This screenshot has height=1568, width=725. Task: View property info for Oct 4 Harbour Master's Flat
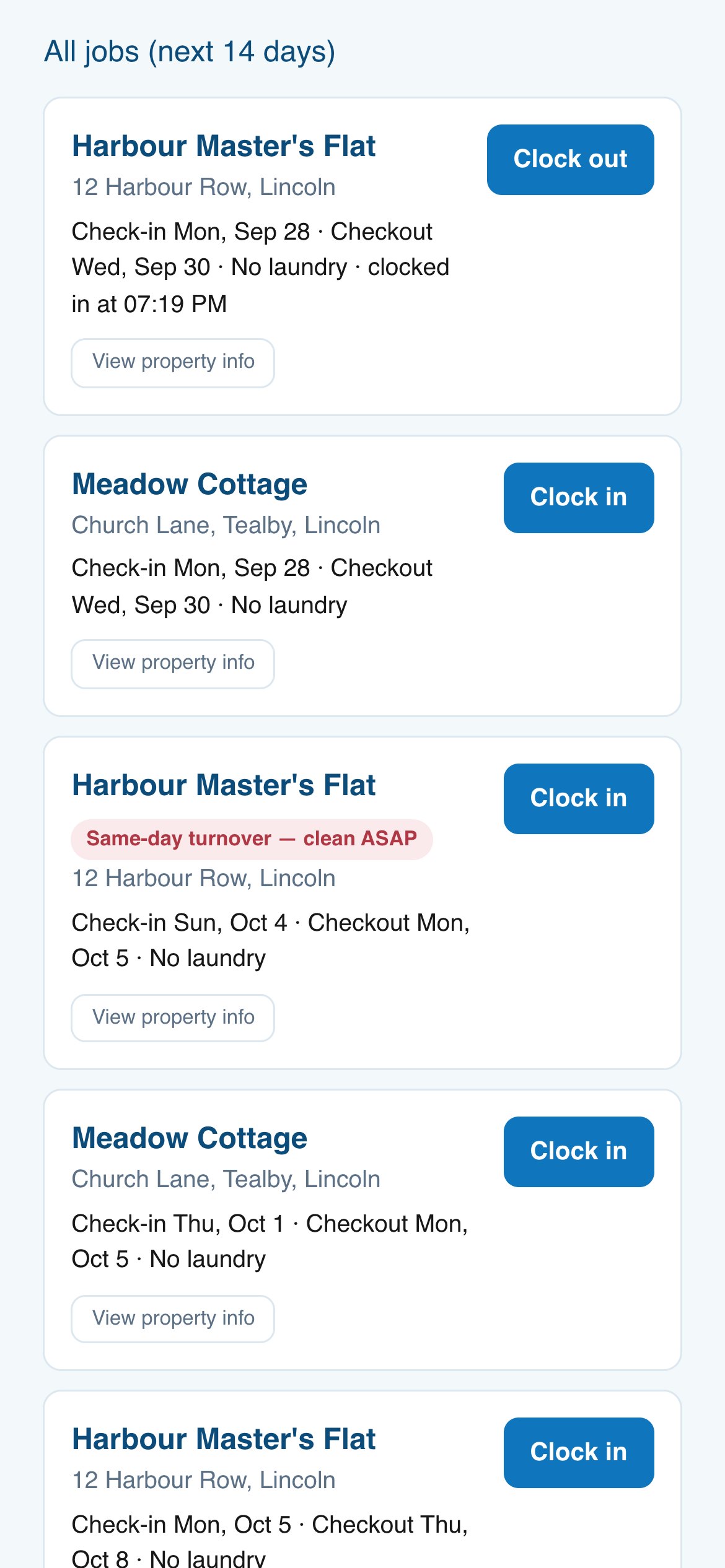pyautogui.click(x=173, y=1018)
